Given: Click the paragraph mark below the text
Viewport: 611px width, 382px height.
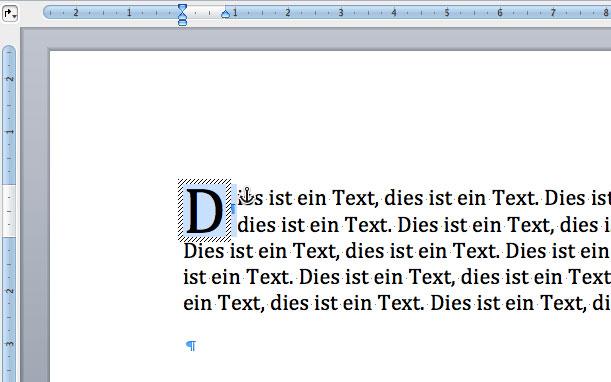Looking at the screenshot, I should tap(191, 345).
